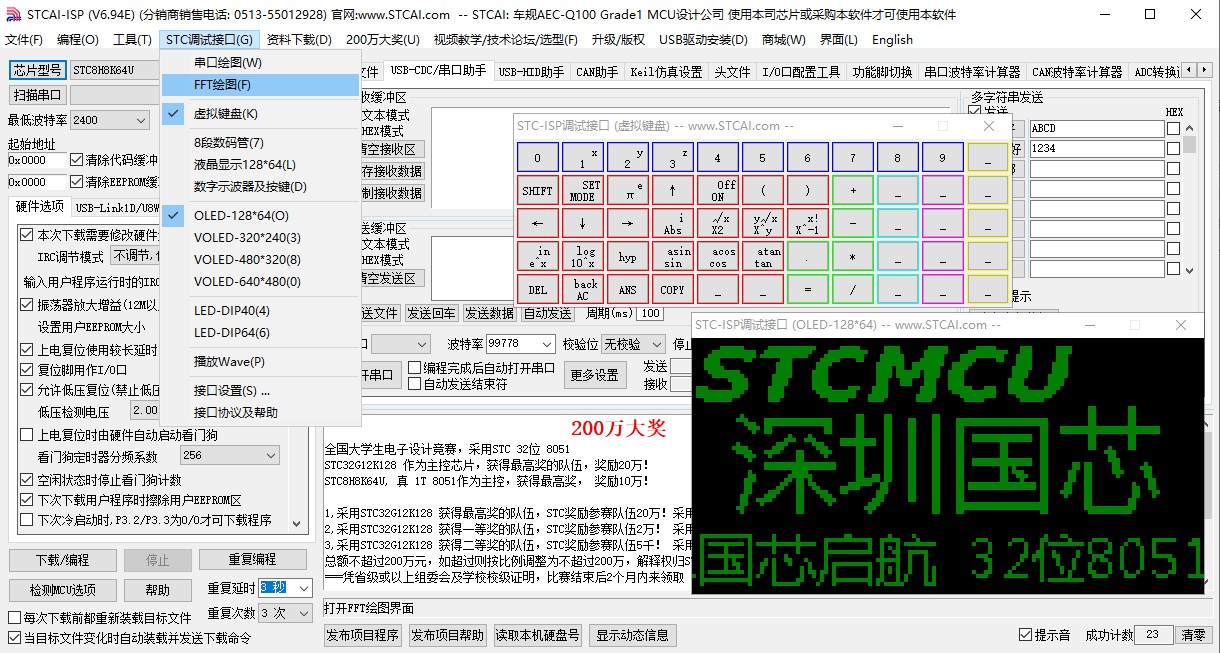The height and width of the screenshot is (653, 1220).
Task: Click the equals key on virtual keyboard
Action: 807,289
